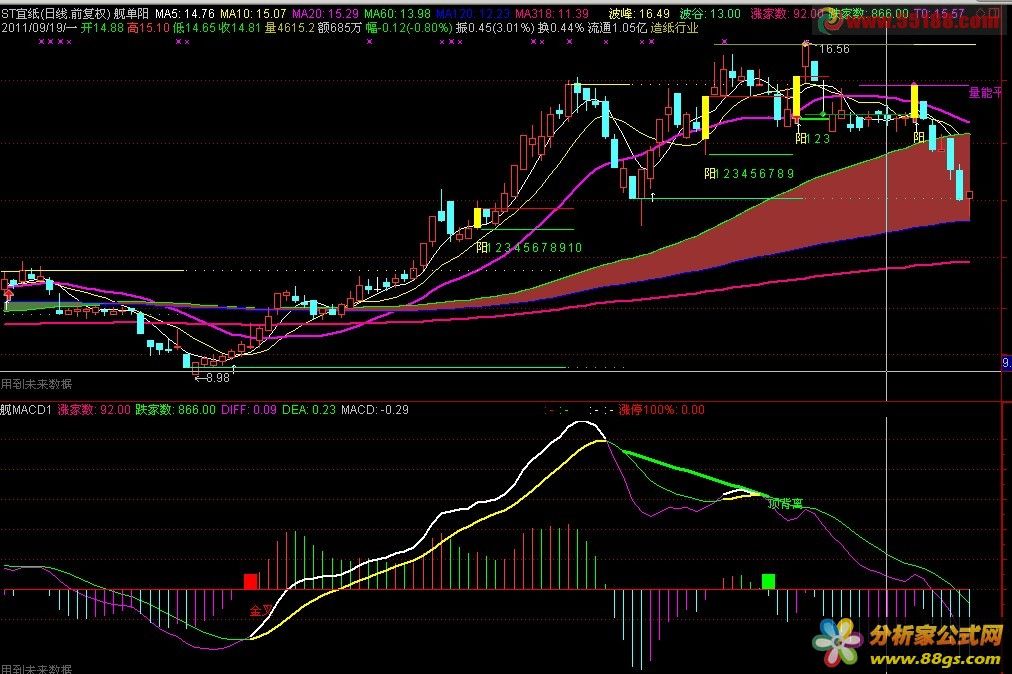Click the green square marker on MACD axis
The image size is (1012, 674).
coord(768,581)
